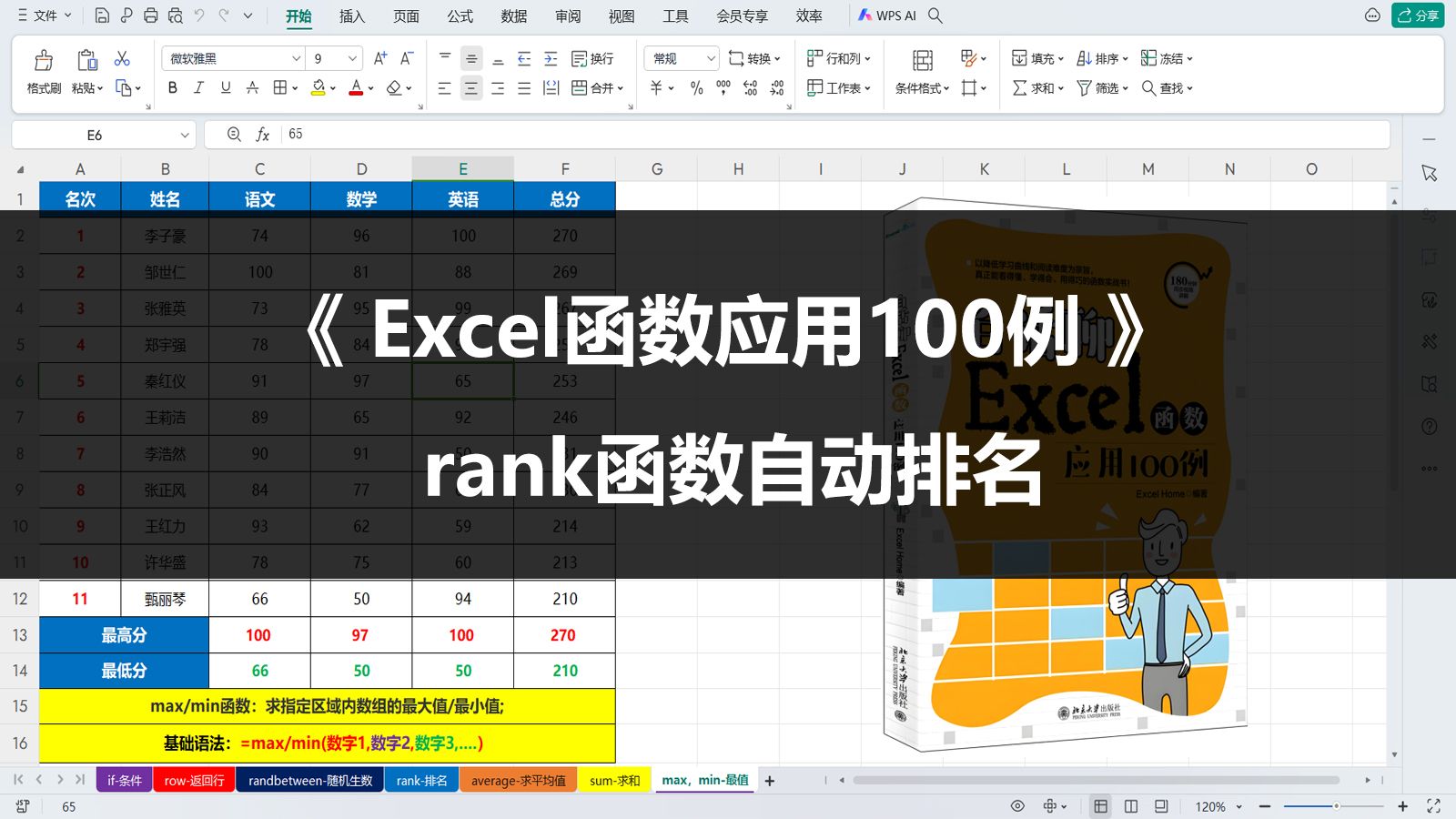Viewport: 1456px width, 819px height.
Task: Expand the Conditional Formatting (条件格式) dropdown
Action: pyautogui.click(x=945, y=88)
